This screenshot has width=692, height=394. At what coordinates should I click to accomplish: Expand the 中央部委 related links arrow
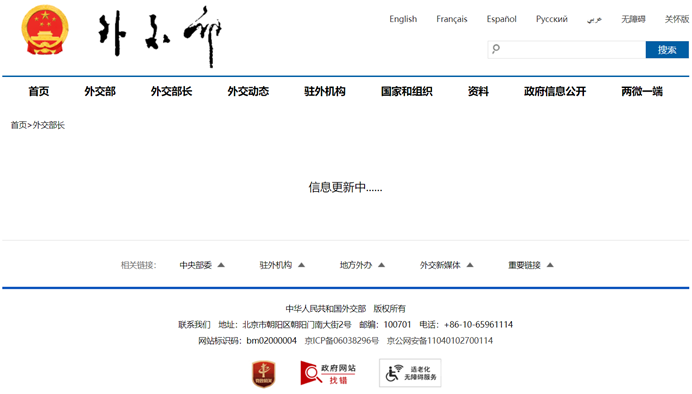coord(221,265)
